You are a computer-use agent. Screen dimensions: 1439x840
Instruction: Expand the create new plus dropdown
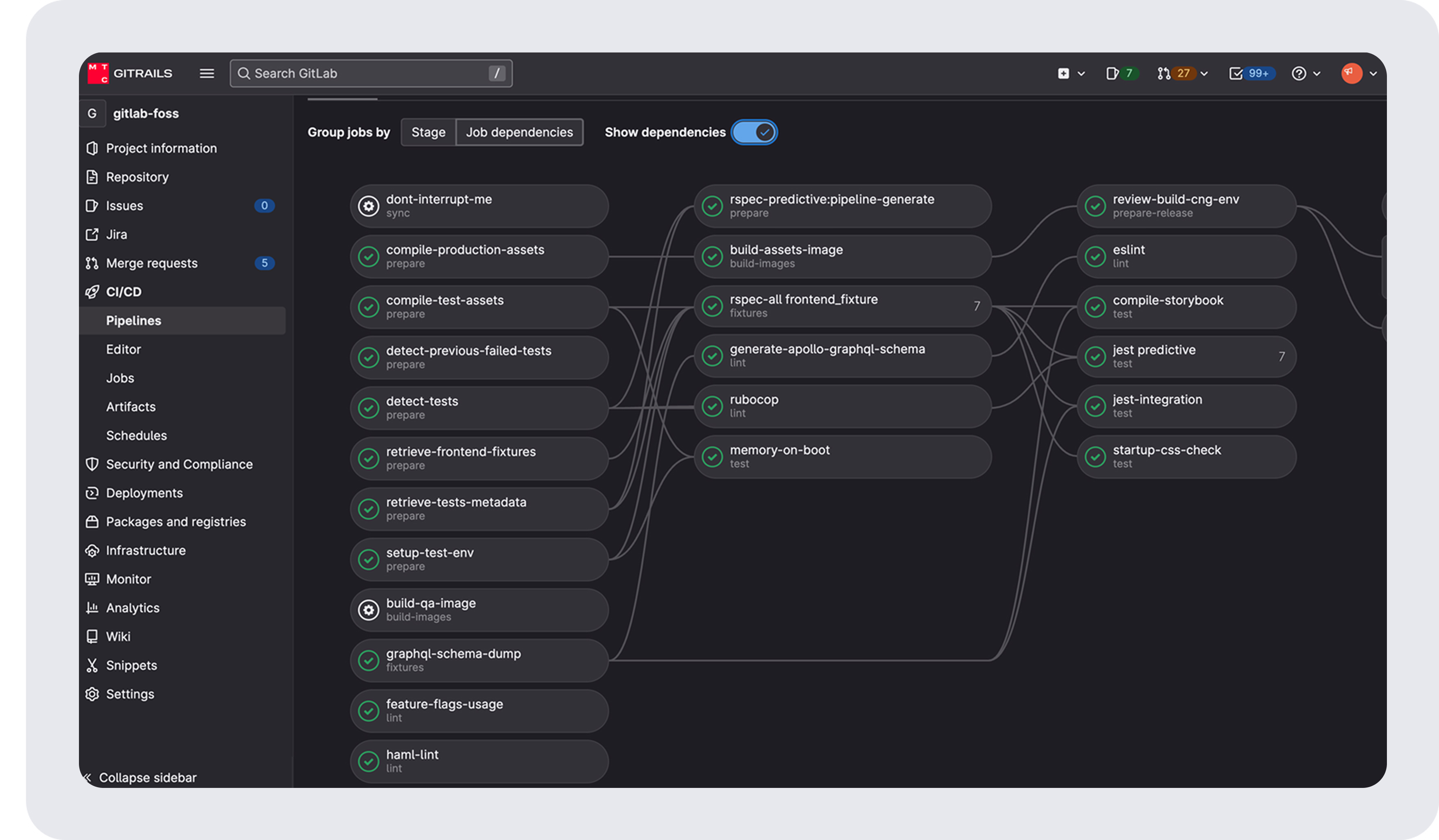click(x=1071, y=73)
